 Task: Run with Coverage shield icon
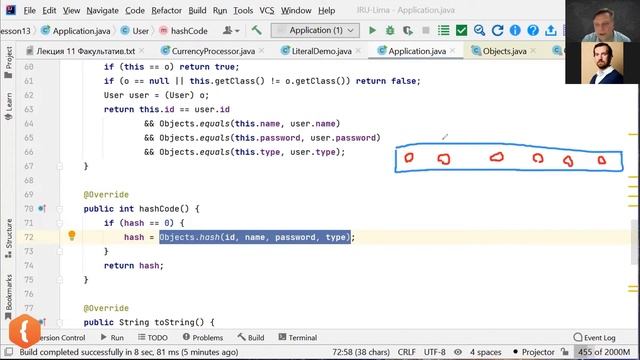tap(407, 31)
